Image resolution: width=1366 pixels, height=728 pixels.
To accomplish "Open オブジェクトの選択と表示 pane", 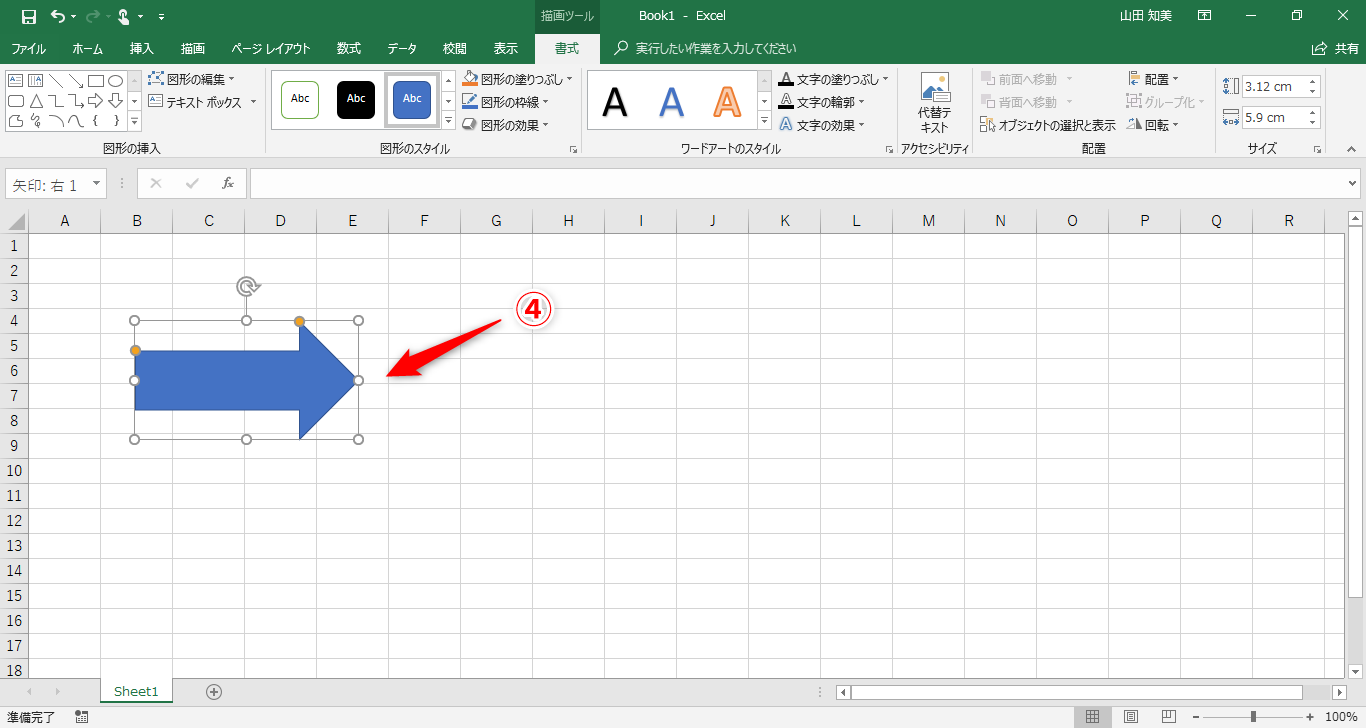I will point(1048,125).
